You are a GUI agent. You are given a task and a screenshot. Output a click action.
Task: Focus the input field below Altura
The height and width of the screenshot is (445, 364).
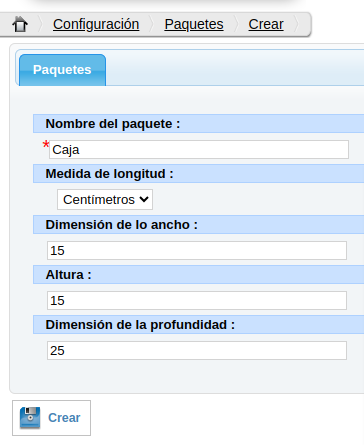pos(197,300)
